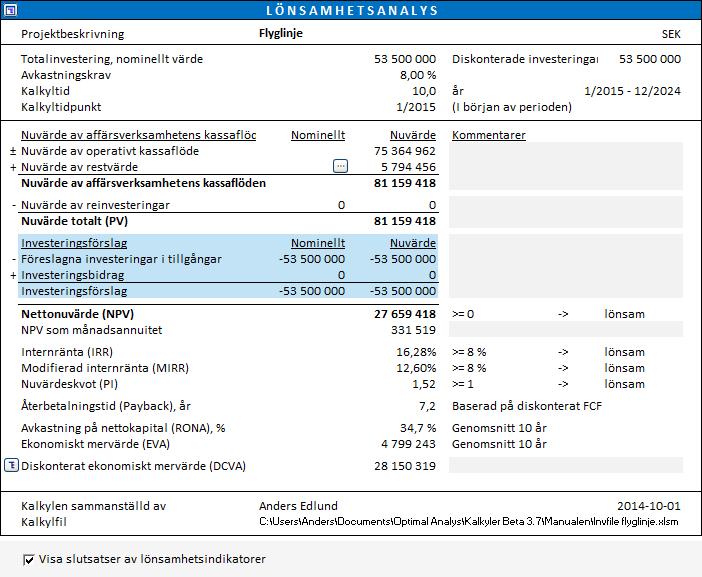Viewport: 702px width, 577px height.
Task: Select the project name Flyglinje
Action: point(281,34)
